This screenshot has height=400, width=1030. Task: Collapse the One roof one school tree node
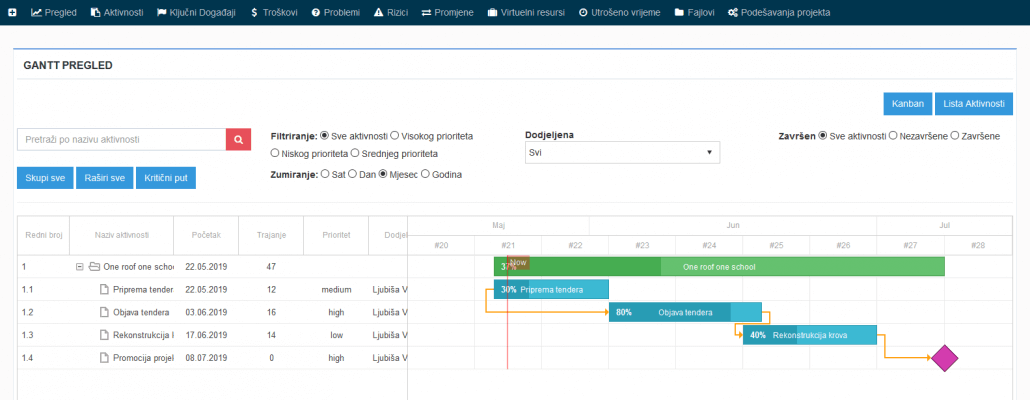coord(79,267)
